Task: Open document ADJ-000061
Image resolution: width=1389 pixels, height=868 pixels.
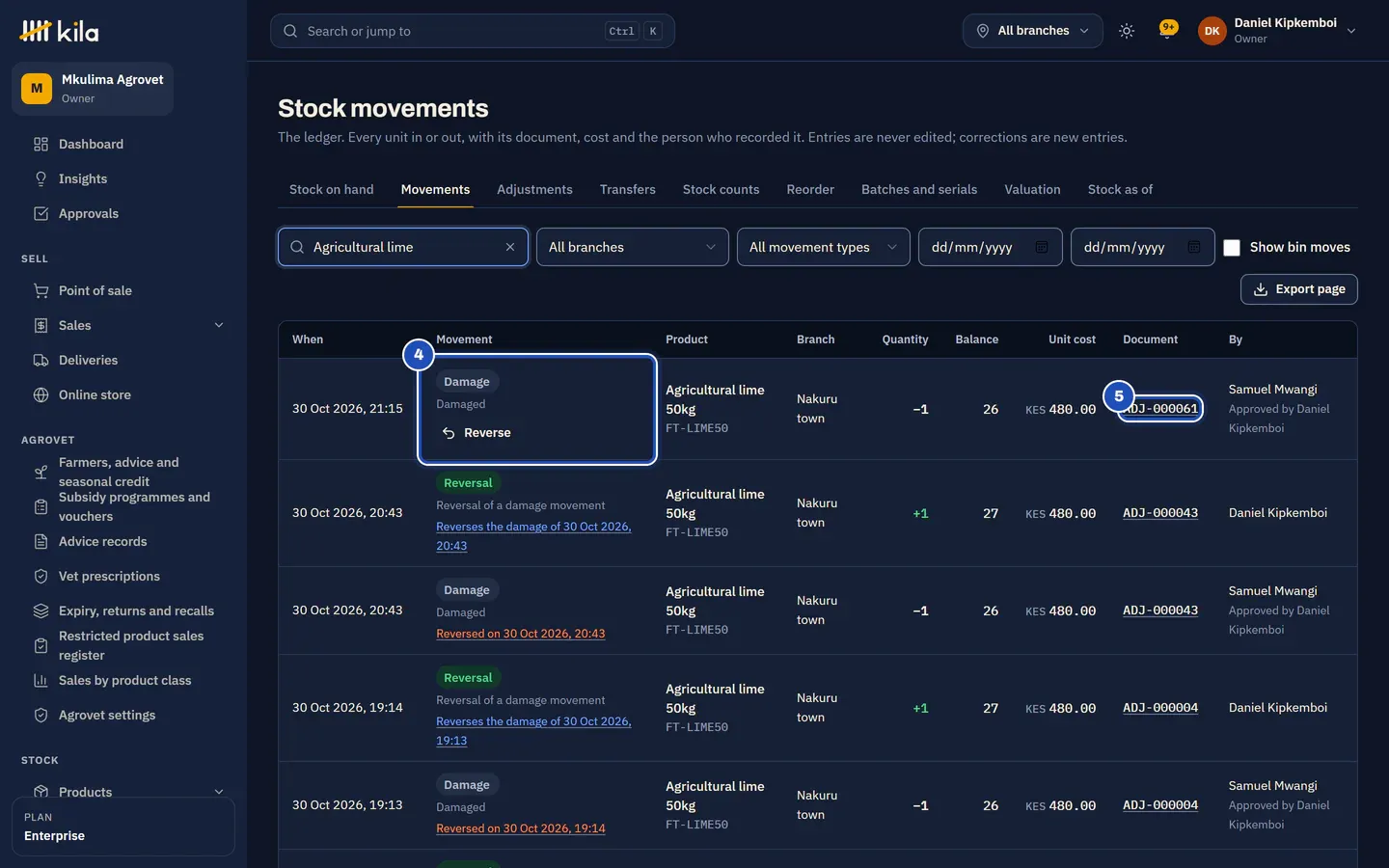Action: coord(1160,409)
